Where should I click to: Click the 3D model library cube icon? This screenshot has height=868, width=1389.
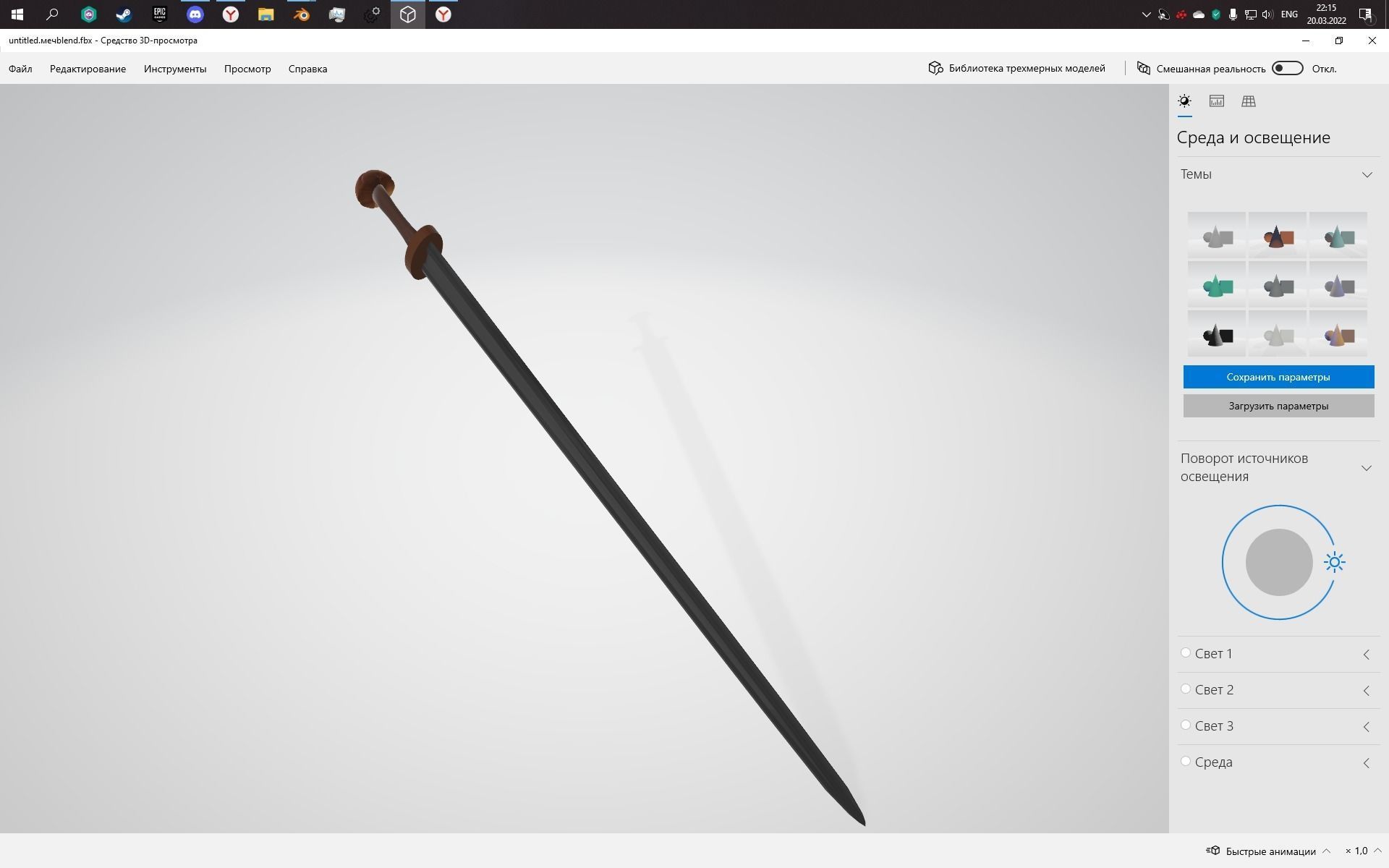936,68
